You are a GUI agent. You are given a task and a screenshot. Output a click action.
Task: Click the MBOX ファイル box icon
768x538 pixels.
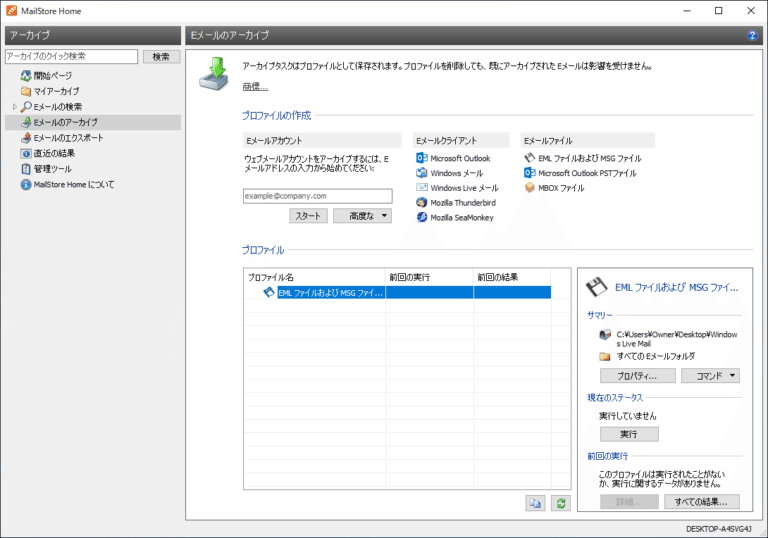(x=529, y=187)
